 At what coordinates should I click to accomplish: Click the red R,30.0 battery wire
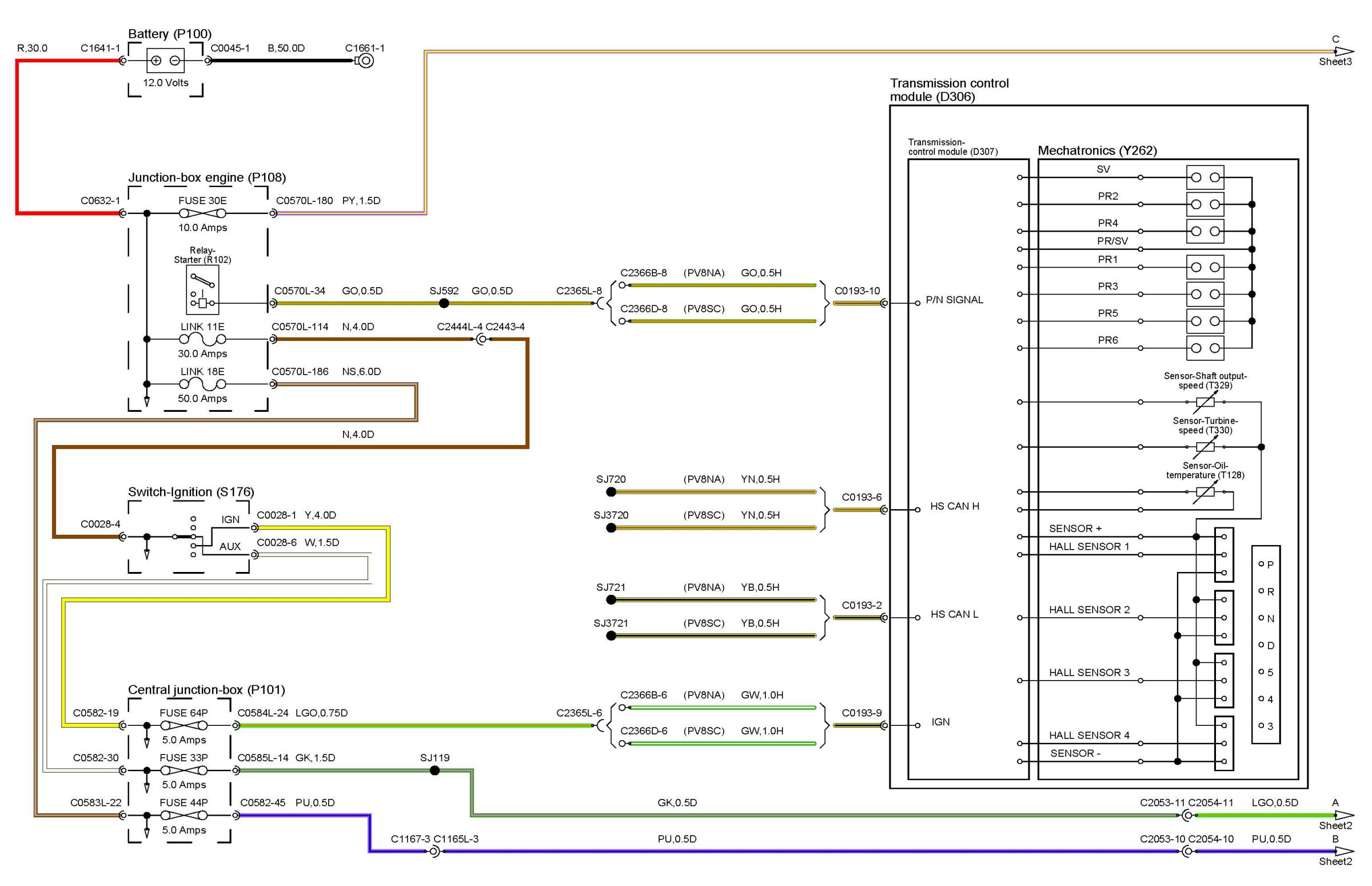(18, 138)
